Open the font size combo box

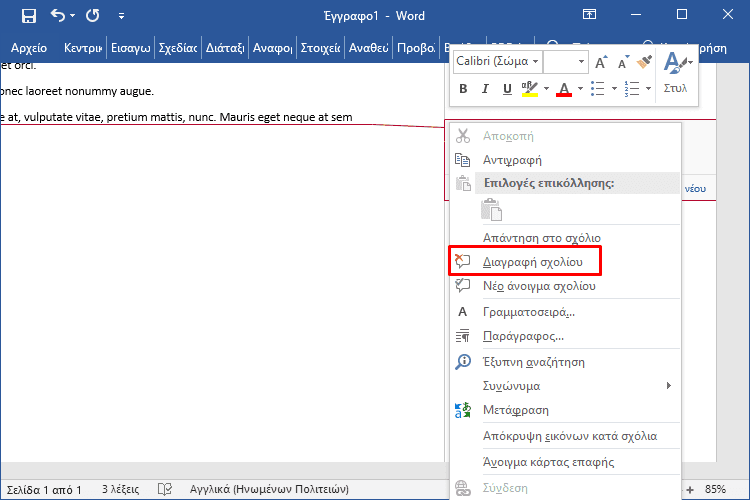(x=565, y=62)
